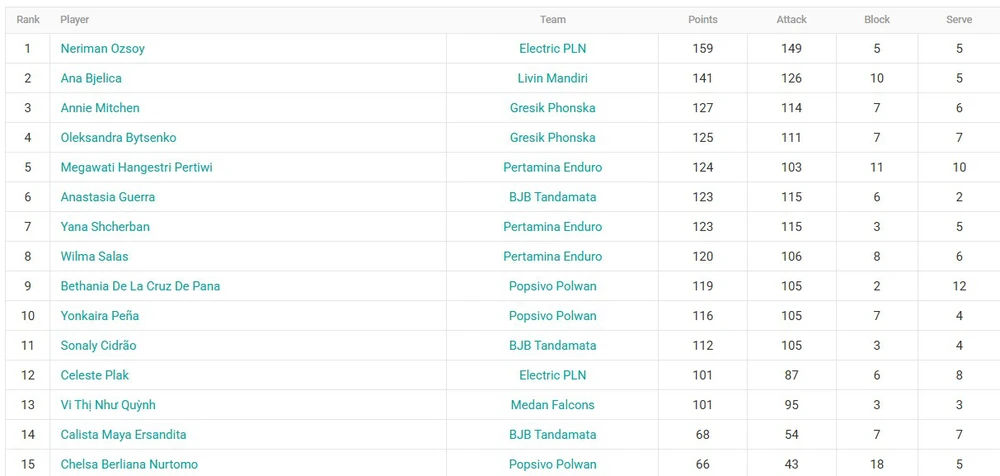The image size is (1000, 476).
Task: Click the Team column header
Action: pyautogui.click(x=552, y=20)
